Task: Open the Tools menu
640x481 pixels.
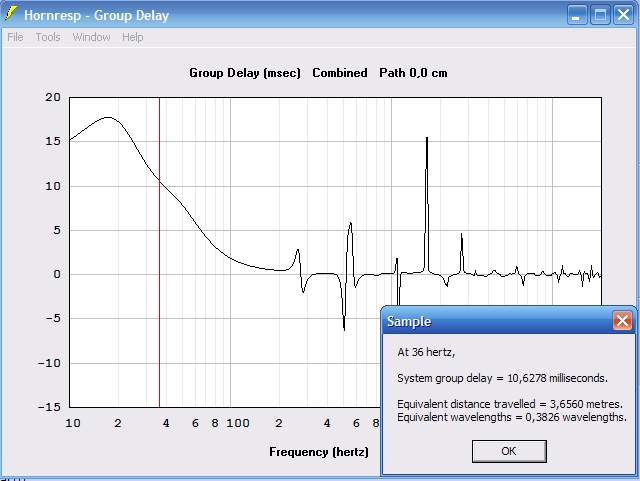Action: [x=48, y=37]
